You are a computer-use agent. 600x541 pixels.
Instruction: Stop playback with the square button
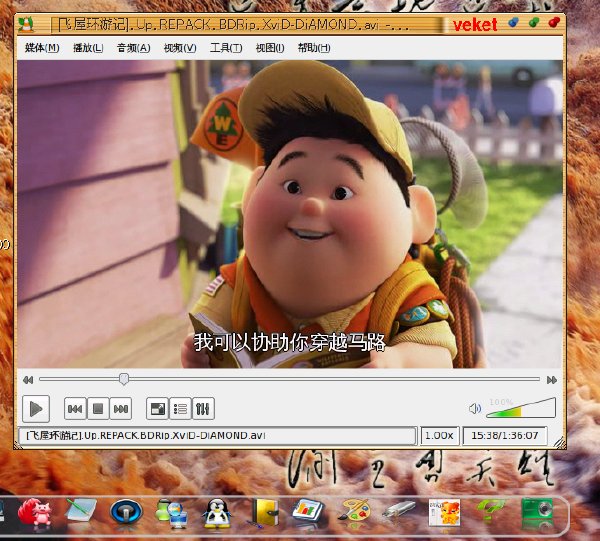point(98,409)
